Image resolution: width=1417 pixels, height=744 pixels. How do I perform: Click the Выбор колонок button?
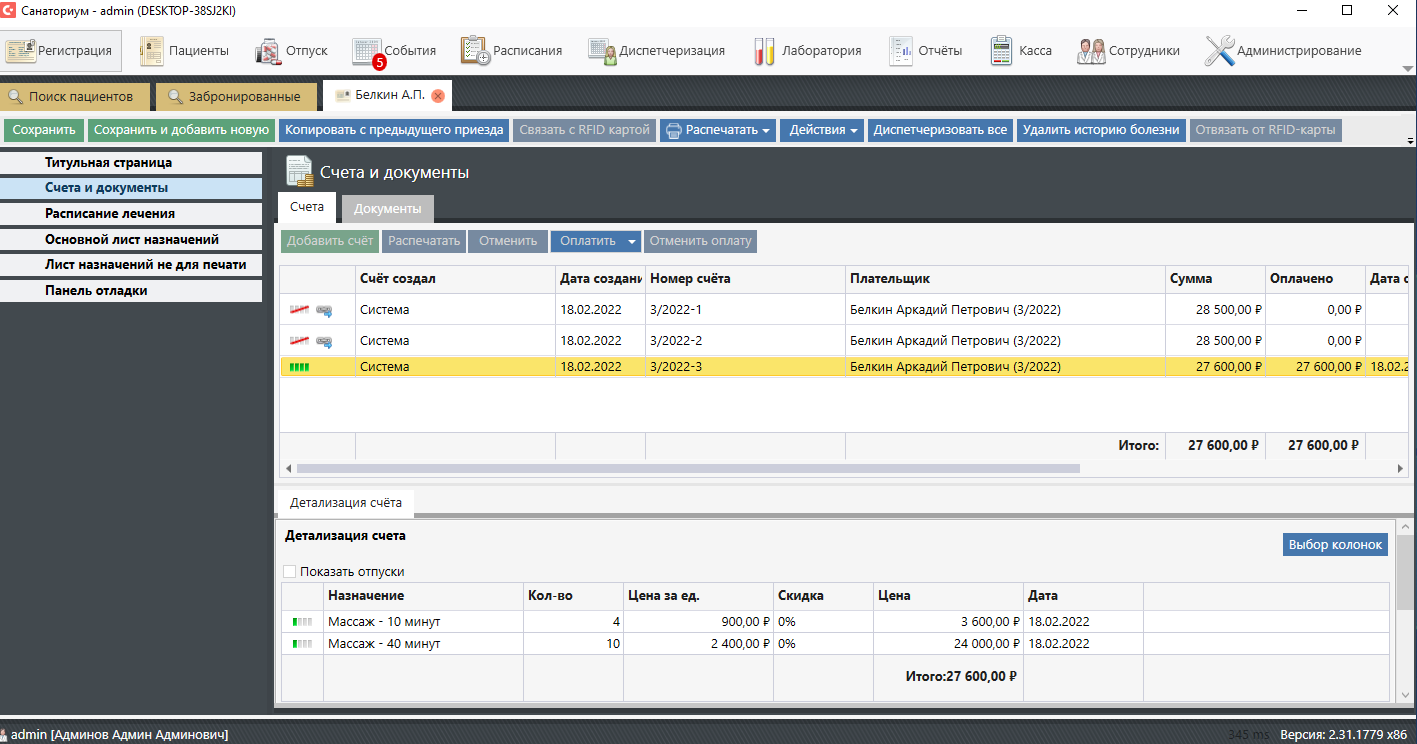1335,544
